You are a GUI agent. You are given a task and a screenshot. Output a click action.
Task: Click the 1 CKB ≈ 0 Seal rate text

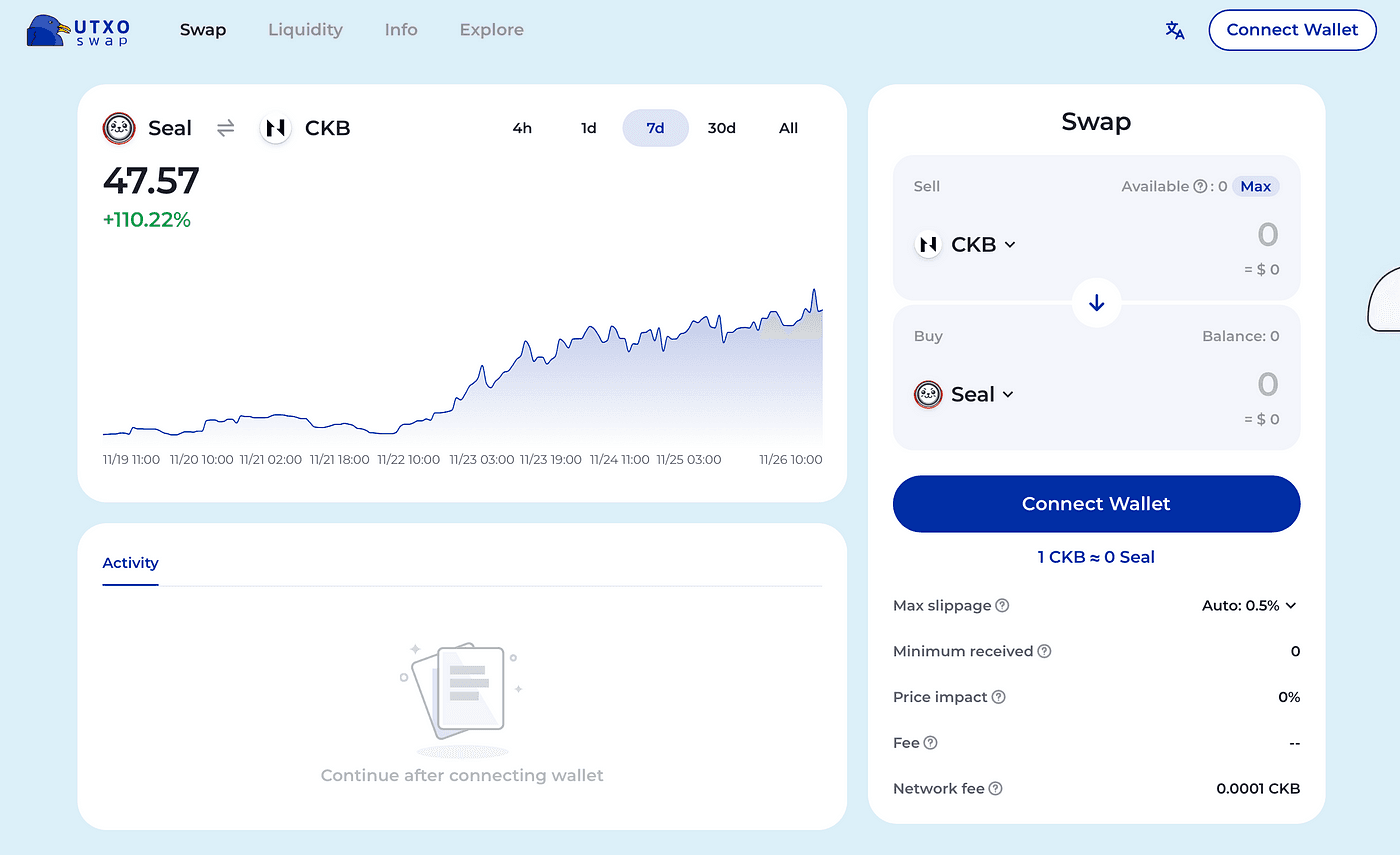(1096, 557)
